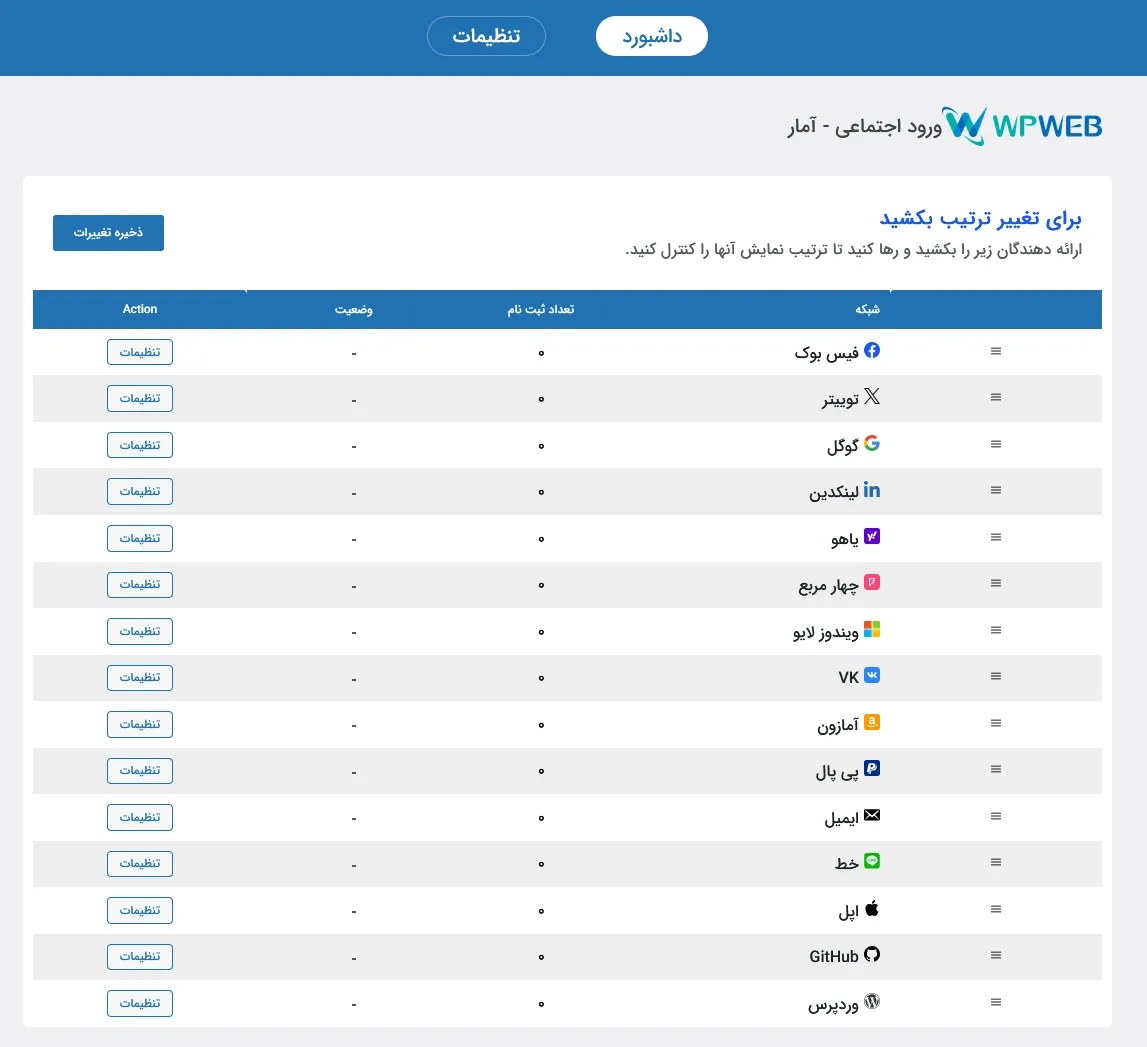Open تنظیمات for ویندوز لایو row

click(140, 631)
